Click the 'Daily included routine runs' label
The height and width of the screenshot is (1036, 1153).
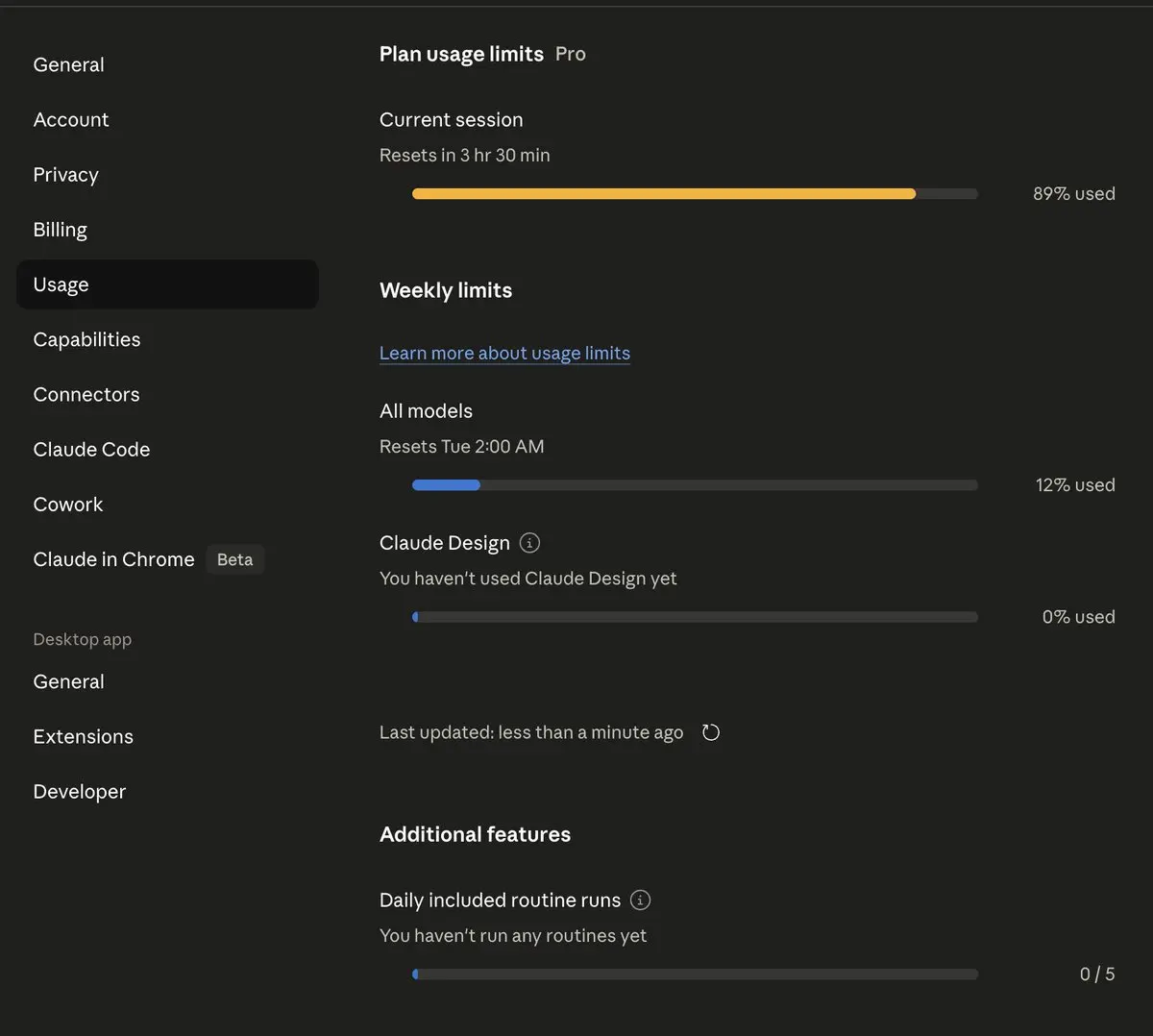pyautogui.click(x=501, y=900)
